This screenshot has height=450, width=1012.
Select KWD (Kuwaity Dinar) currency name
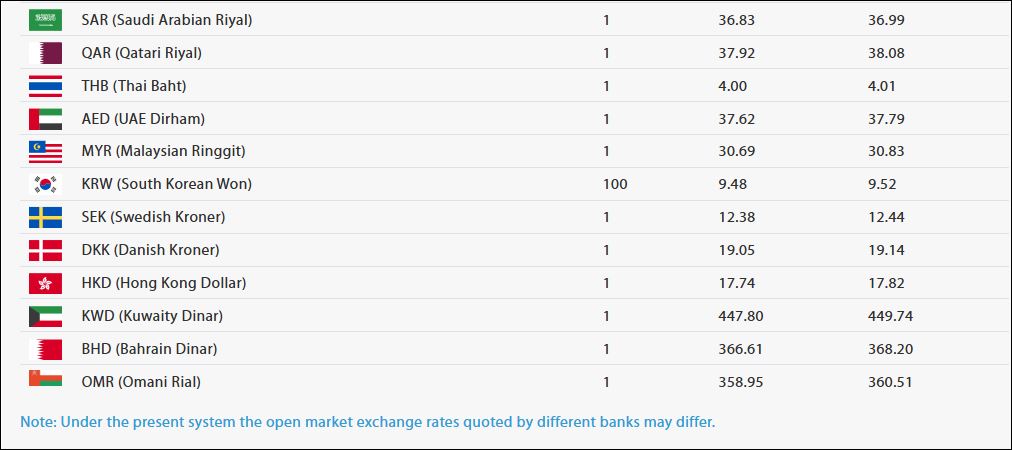pyautogui.click(x=152, y=316)
